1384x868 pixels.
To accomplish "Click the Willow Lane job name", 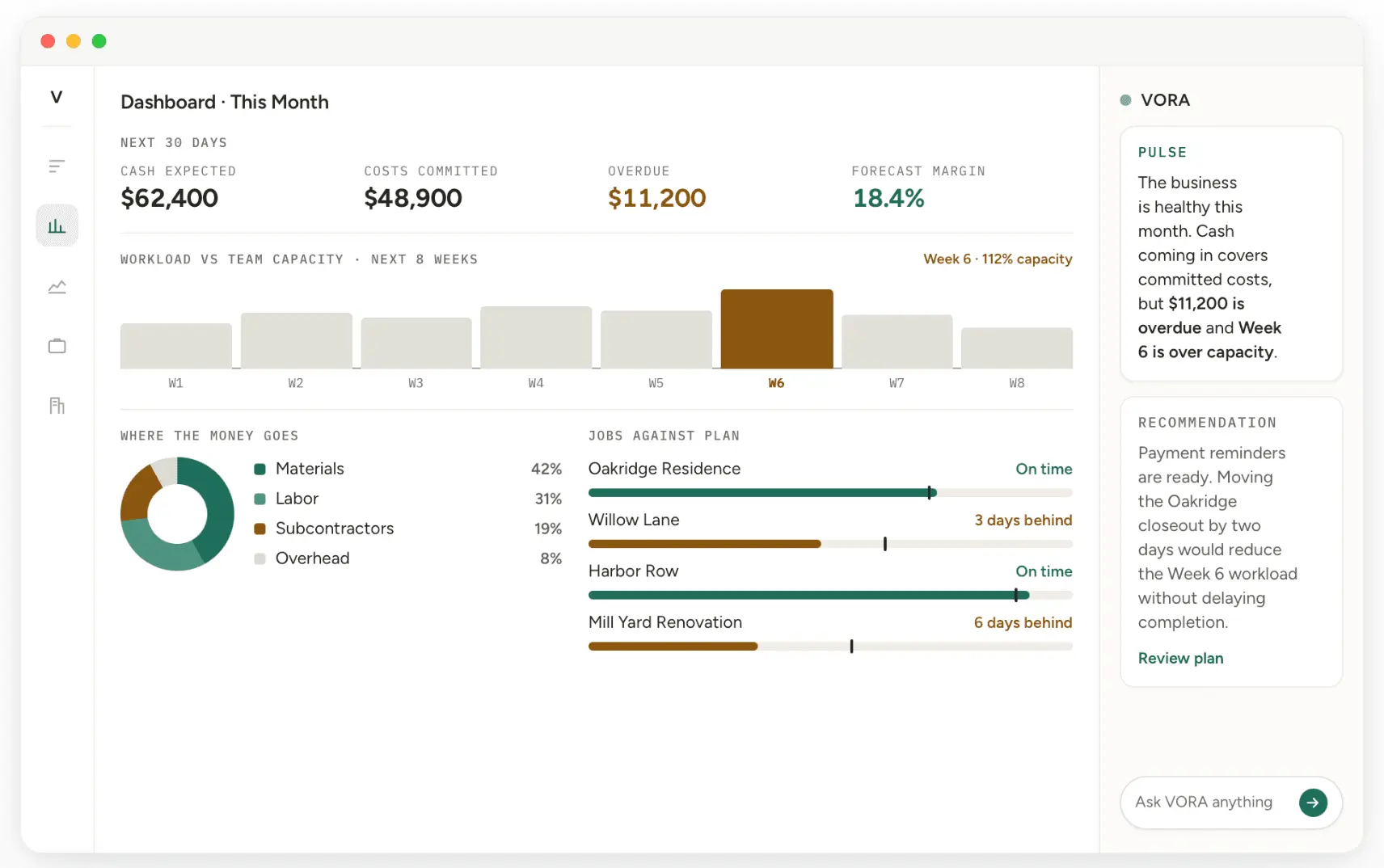I will click(634, 520).
